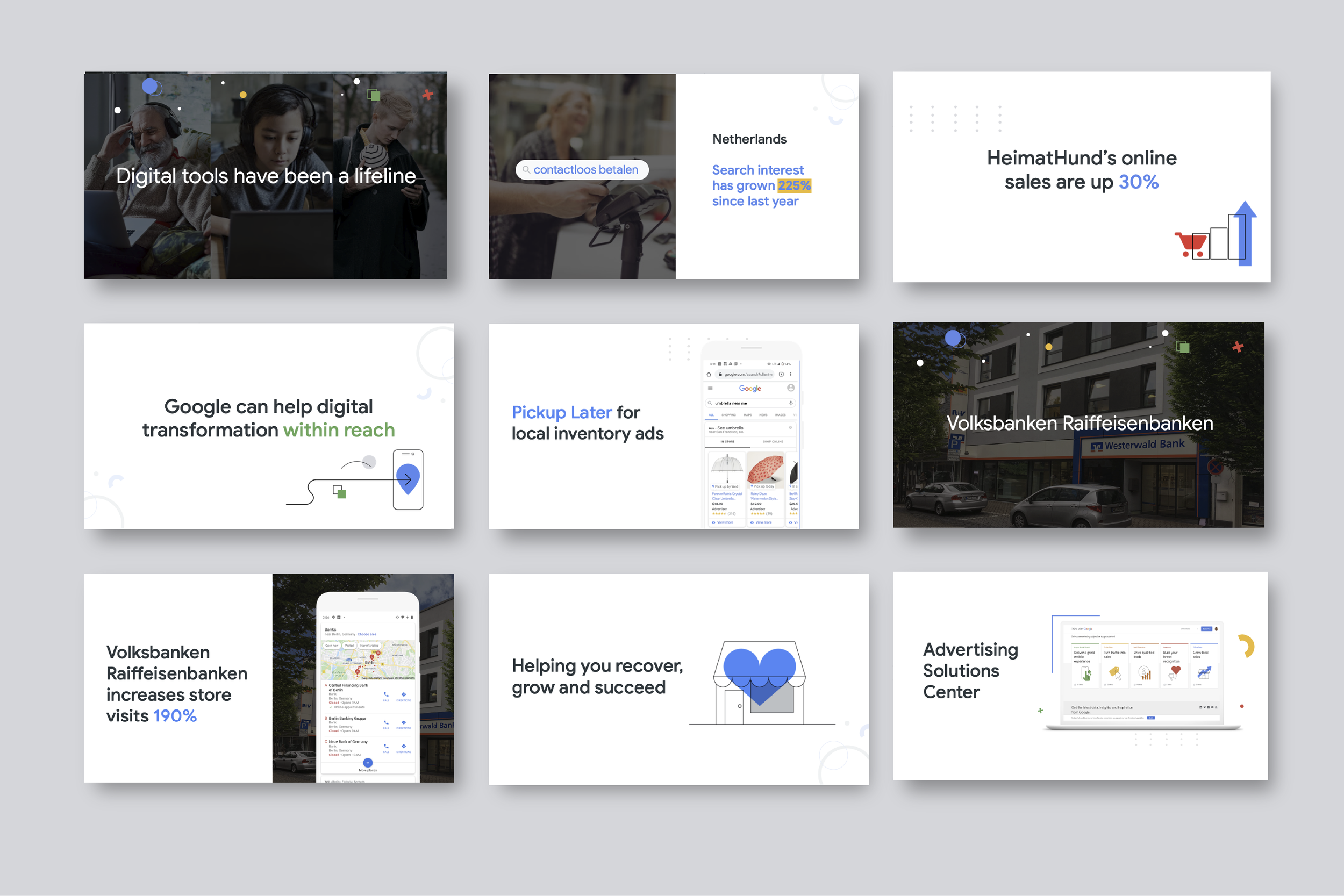Image resolution: width=1344 pixels, height=896 pixels.
Task: Click the account avatar icon in the Google mockup
Action: 791,388
